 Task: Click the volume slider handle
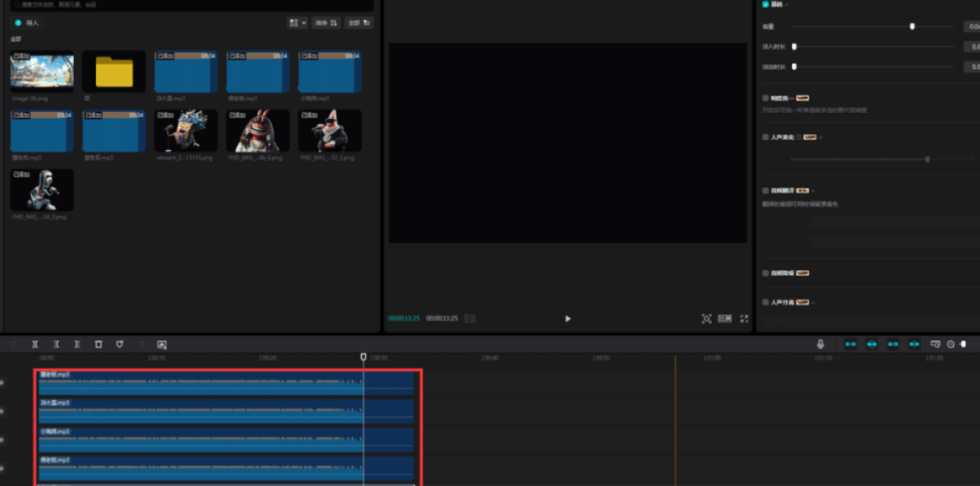click(912, 26)
